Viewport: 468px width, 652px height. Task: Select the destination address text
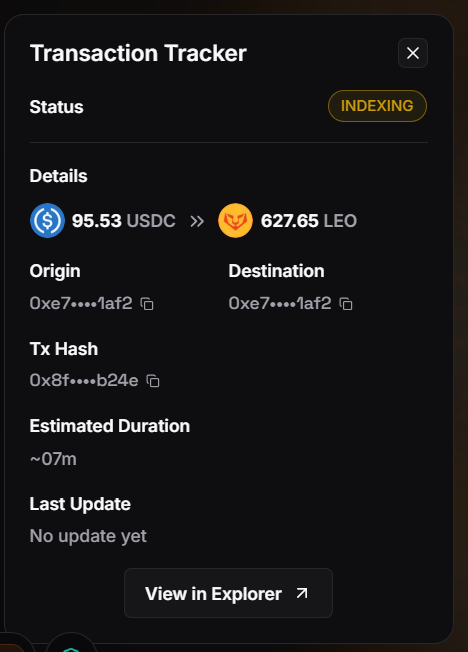[x=280, y=304]
